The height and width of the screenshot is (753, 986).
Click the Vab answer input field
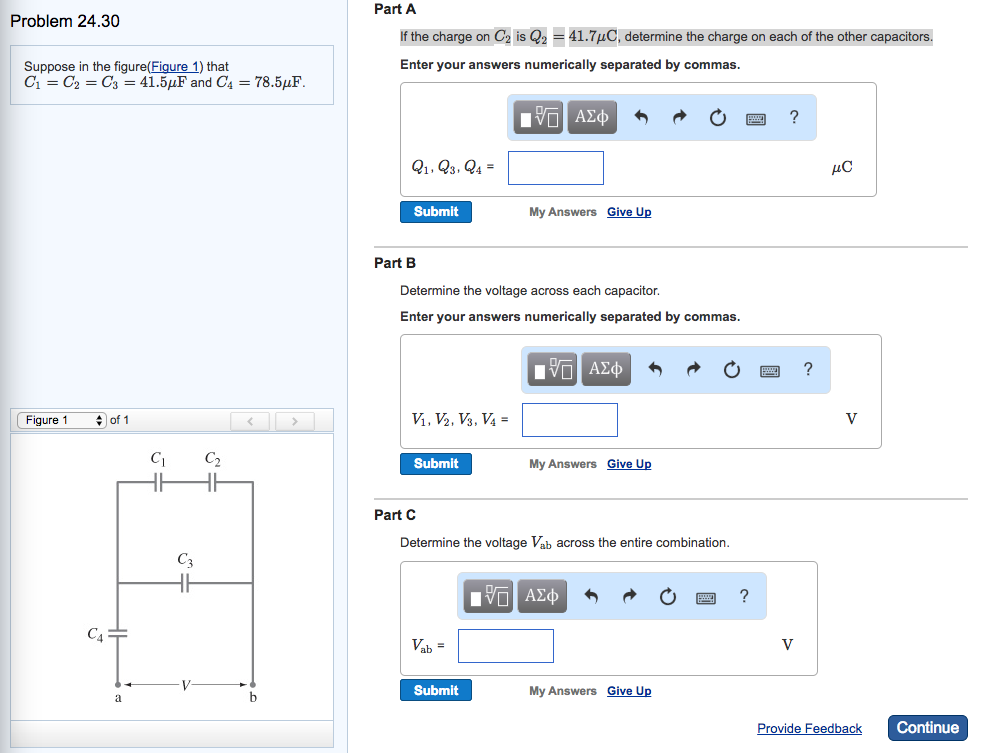(506, 646)
